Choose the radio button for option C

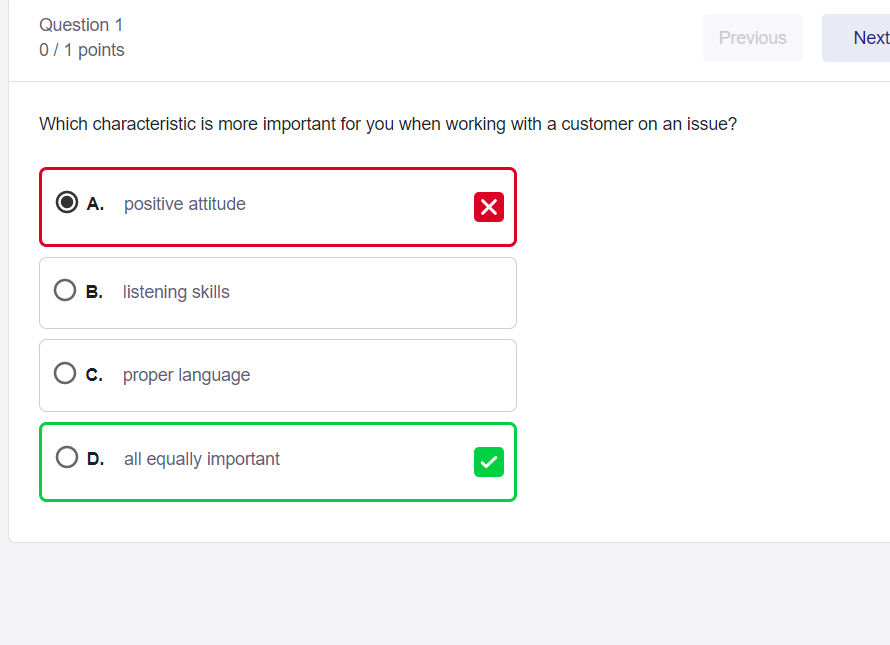(x=65, y=373)
